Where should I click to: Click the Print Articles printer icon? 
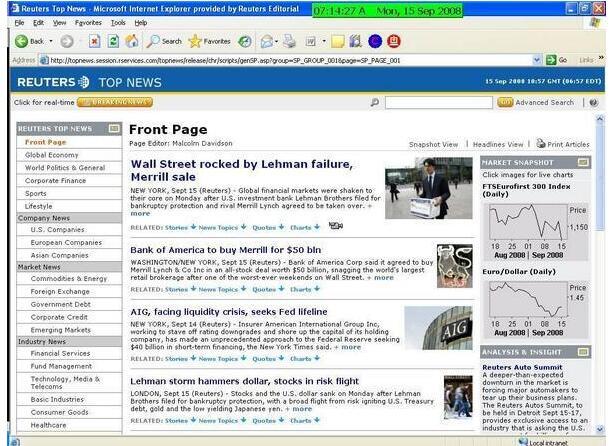pos(540,144)
